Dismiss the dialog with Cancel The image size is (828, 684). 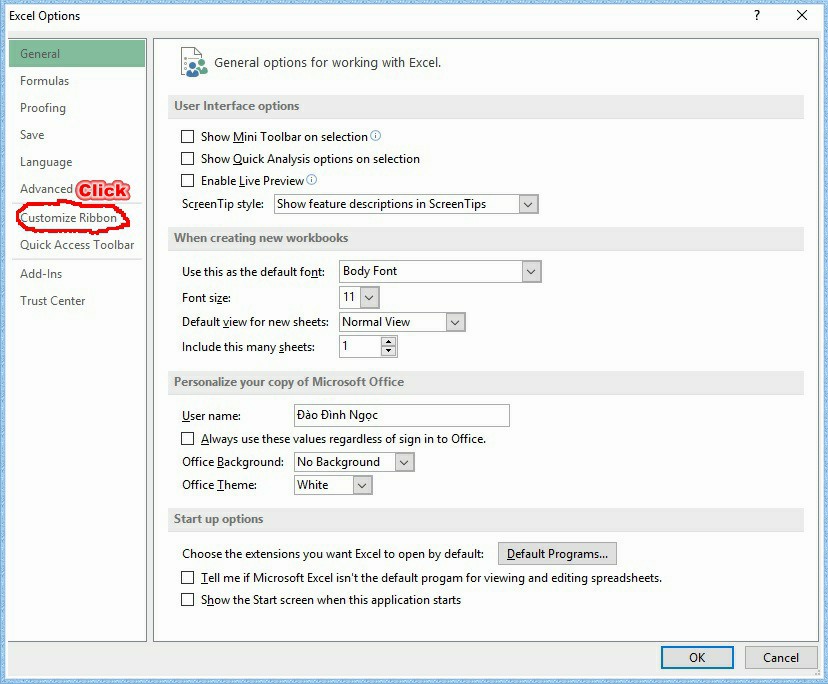(x=780, y=658)
